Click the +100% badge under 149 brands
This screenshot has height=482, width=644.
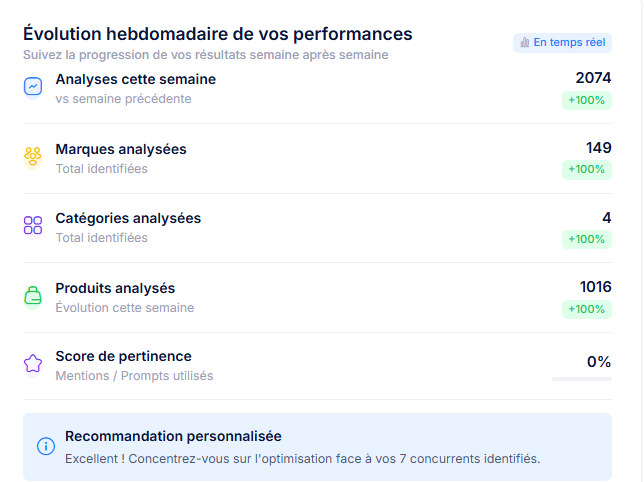click(586, 169)
